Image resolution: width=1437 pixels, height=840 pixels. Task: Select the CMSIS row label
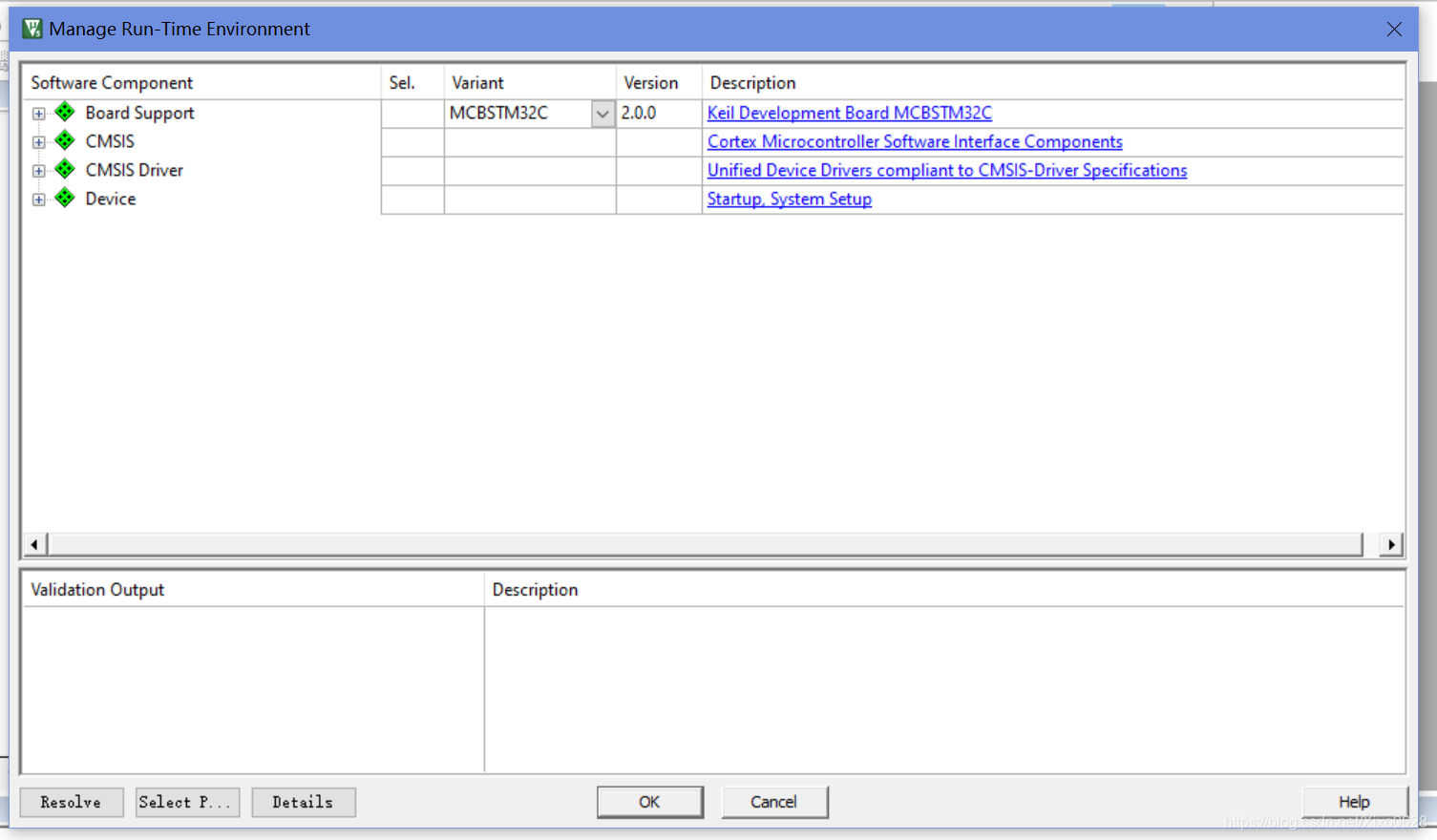click(110, 141)
